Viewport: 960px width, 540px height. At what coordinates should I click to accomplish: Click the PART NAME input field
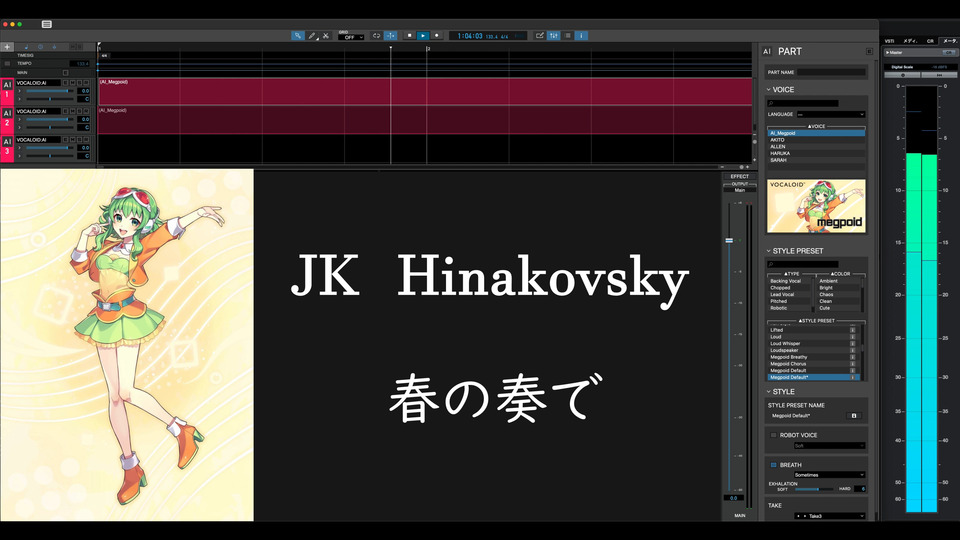pyautogui.click(x=831, y=72)
